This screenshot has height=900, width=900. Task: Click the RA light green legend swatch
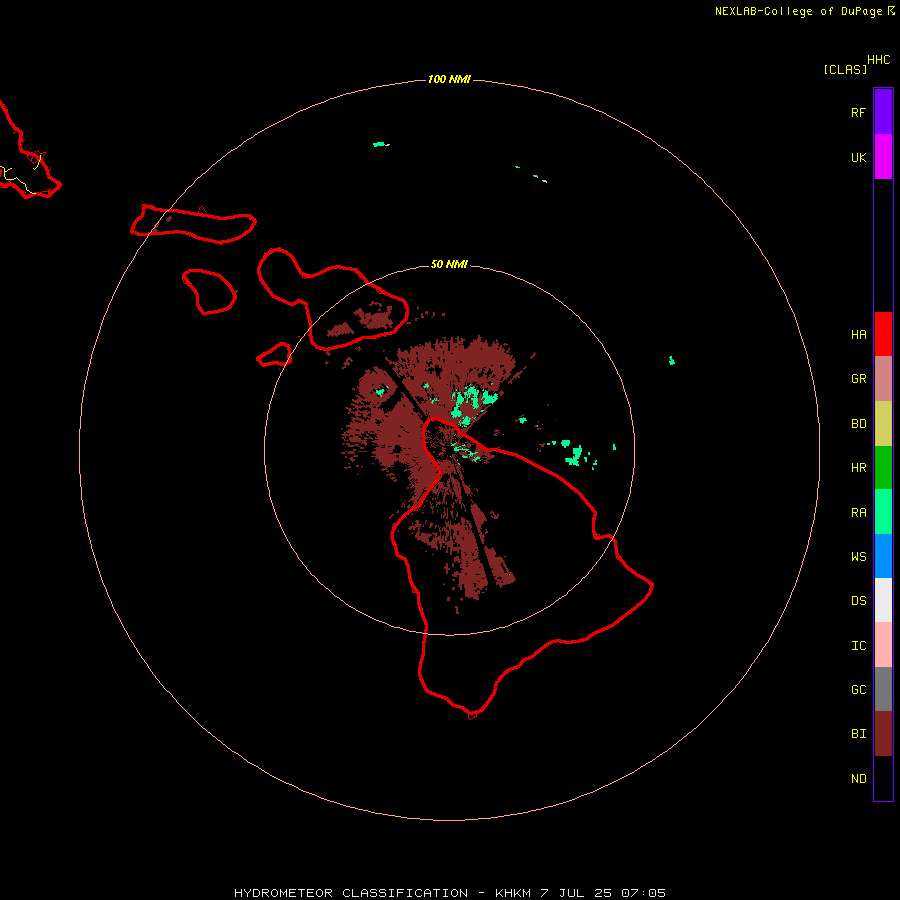(883, 512)
